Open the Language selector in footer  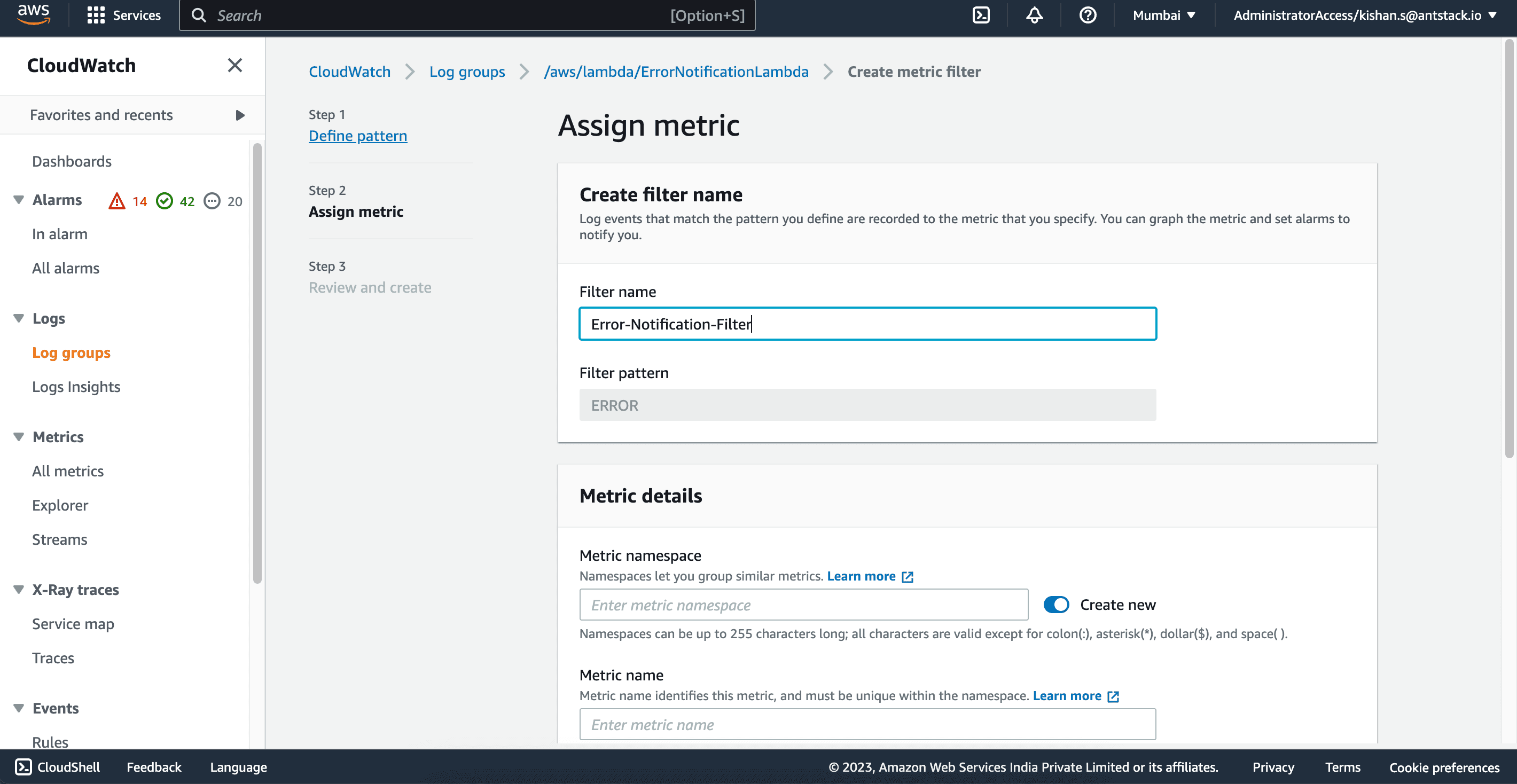(239, 767)
